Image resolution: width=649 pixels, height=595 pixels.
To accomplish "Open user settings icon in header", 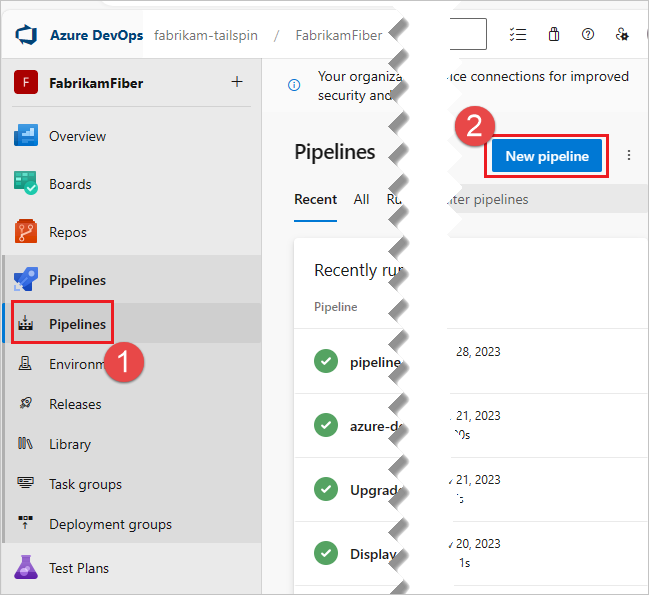I will pyautogui.click(x=622, y=35).
